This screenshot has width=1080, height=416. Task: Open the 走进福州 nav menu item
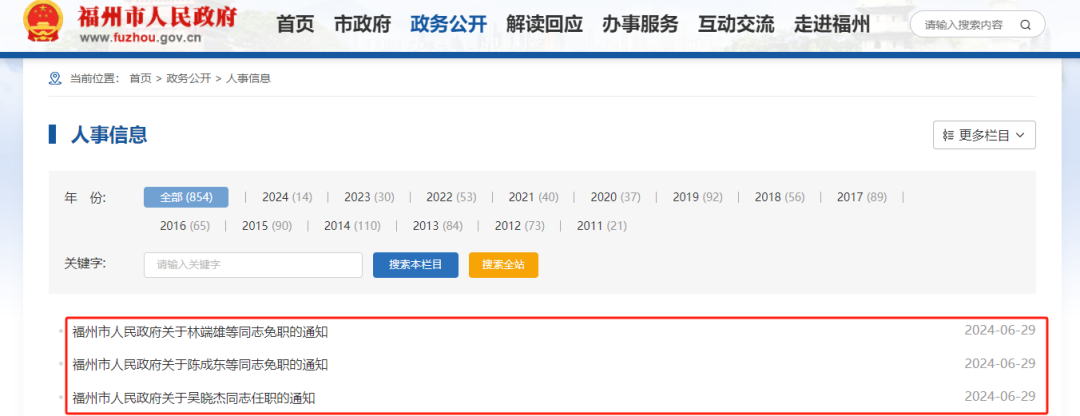point(832,25)
